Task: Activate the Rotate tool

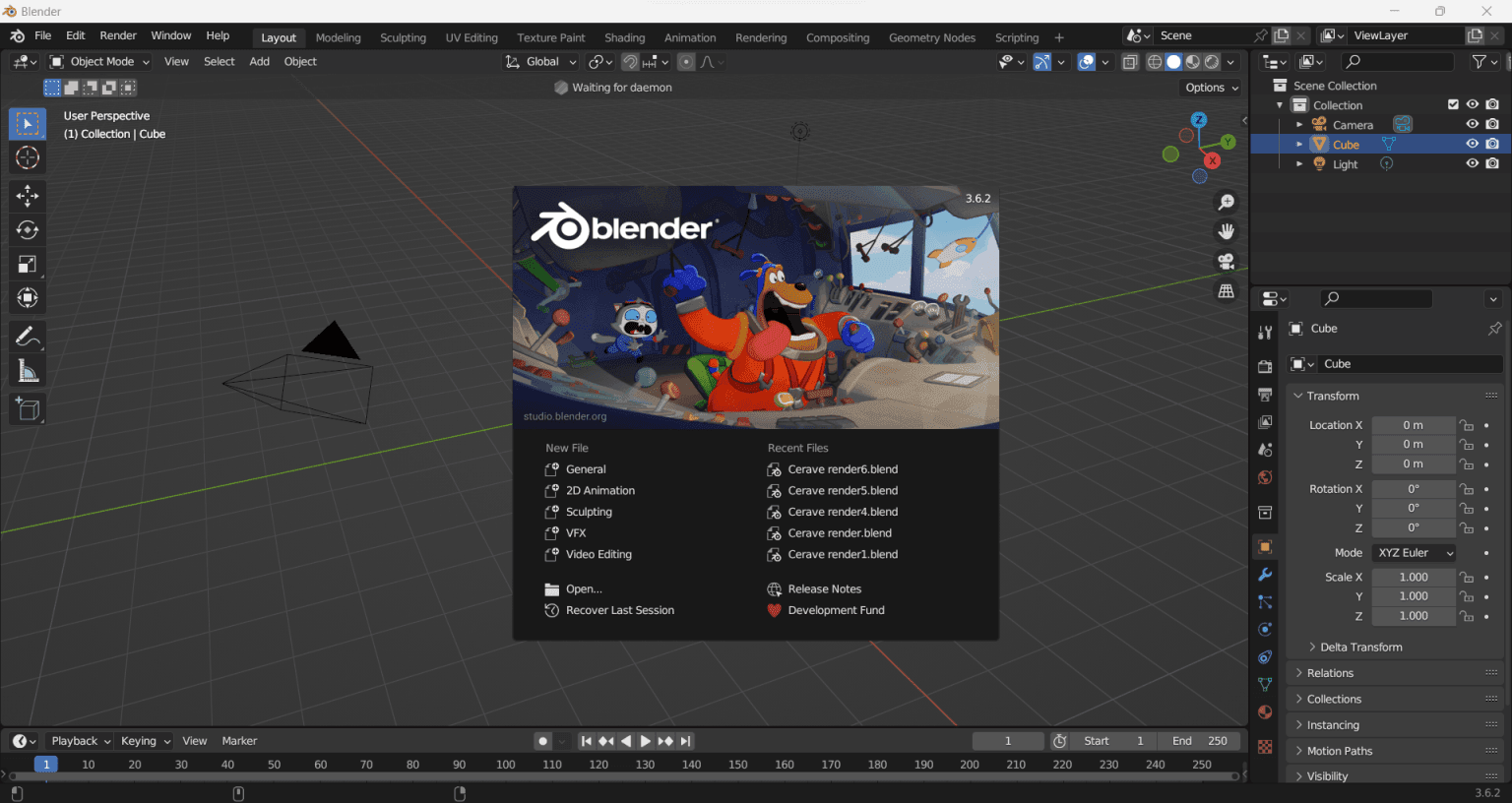Action: click(27, 229)
